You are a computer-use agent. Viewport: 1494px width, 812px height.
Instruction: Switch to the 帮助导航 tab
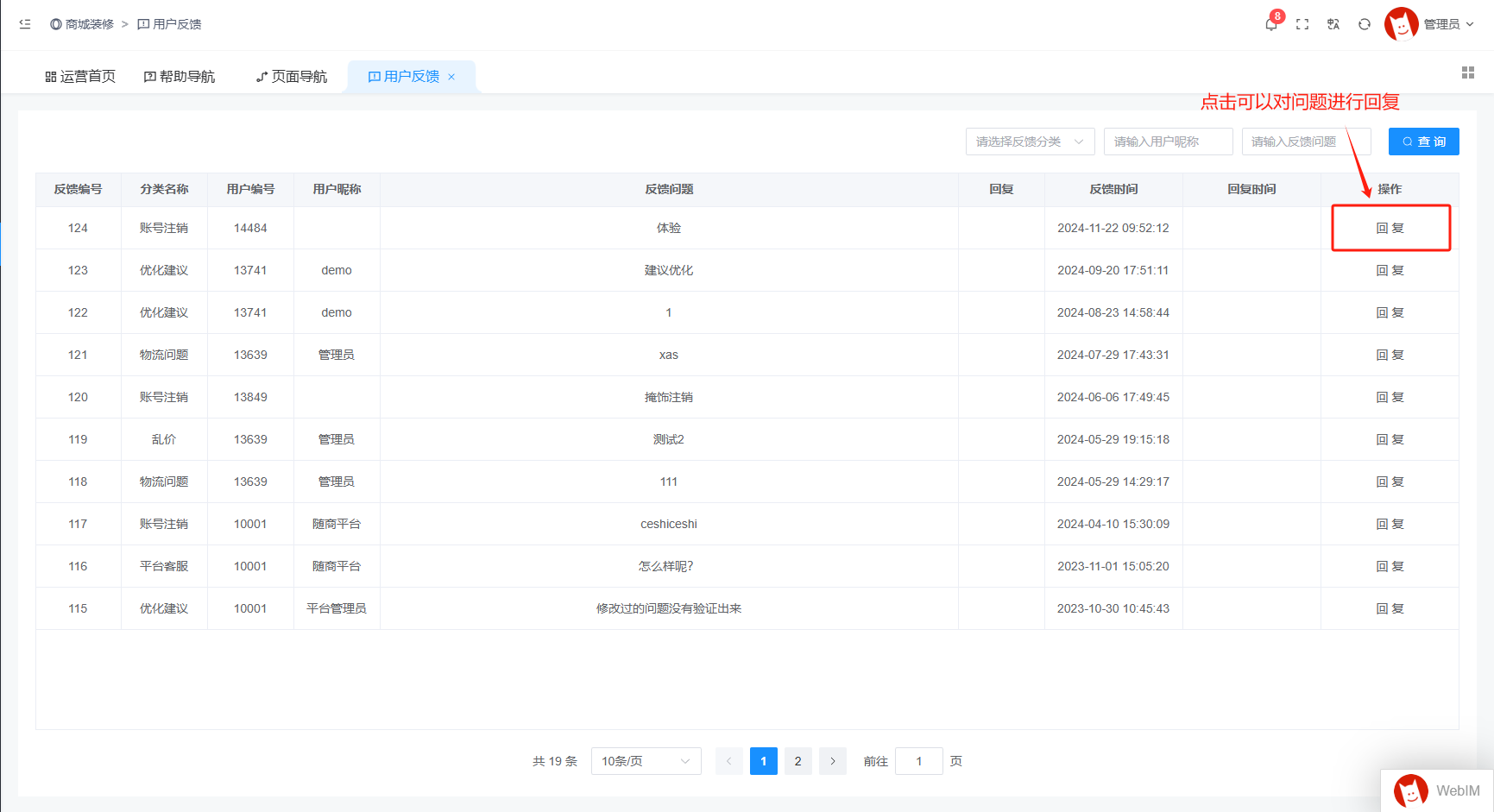click(x=180, y=77)
